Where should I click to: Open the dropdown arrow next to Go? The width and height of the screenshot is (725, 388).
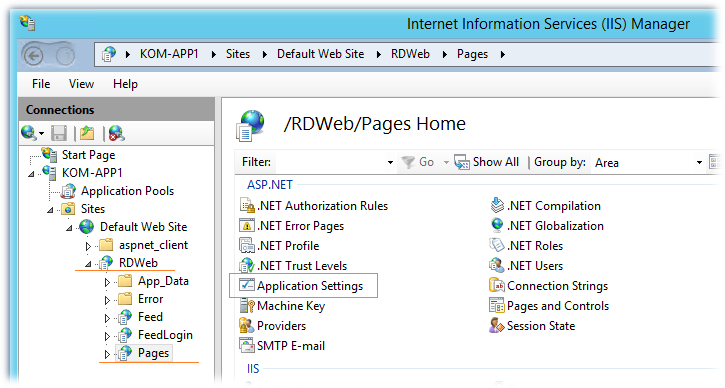point(446,162)
